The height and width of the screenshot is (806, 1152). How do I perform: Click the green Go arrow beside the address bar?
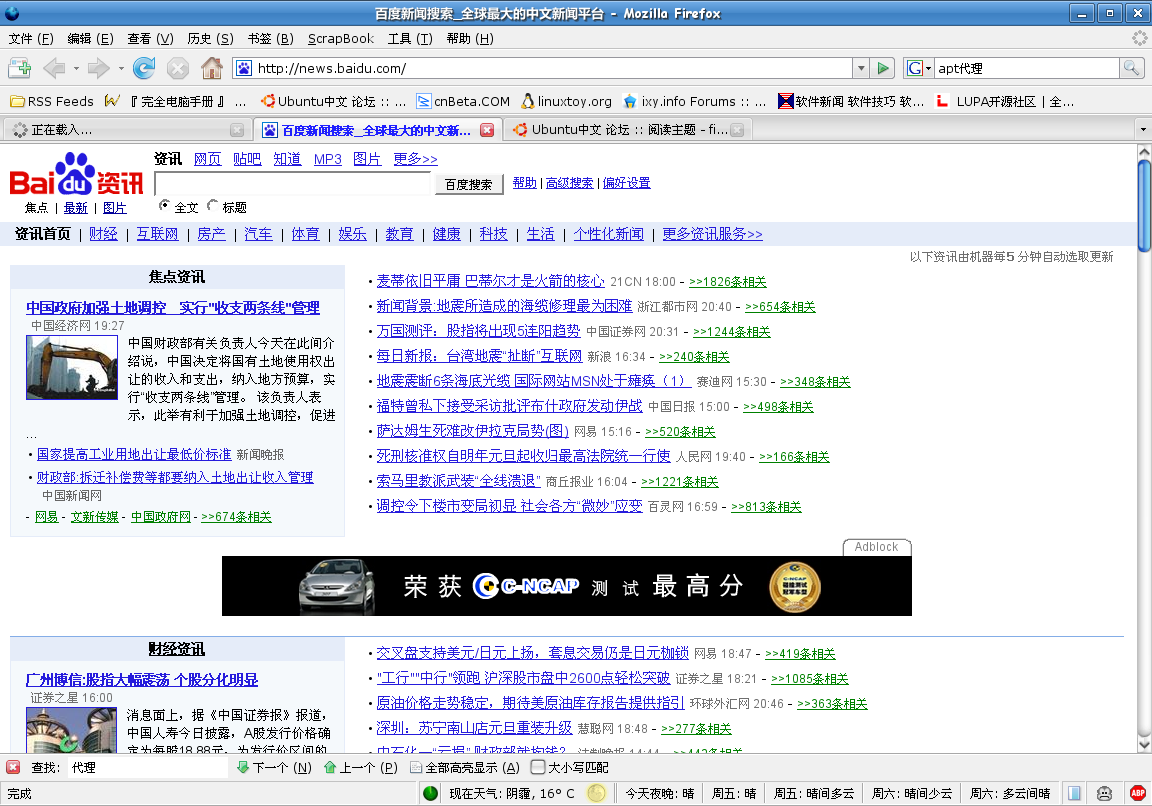[883, 68]
